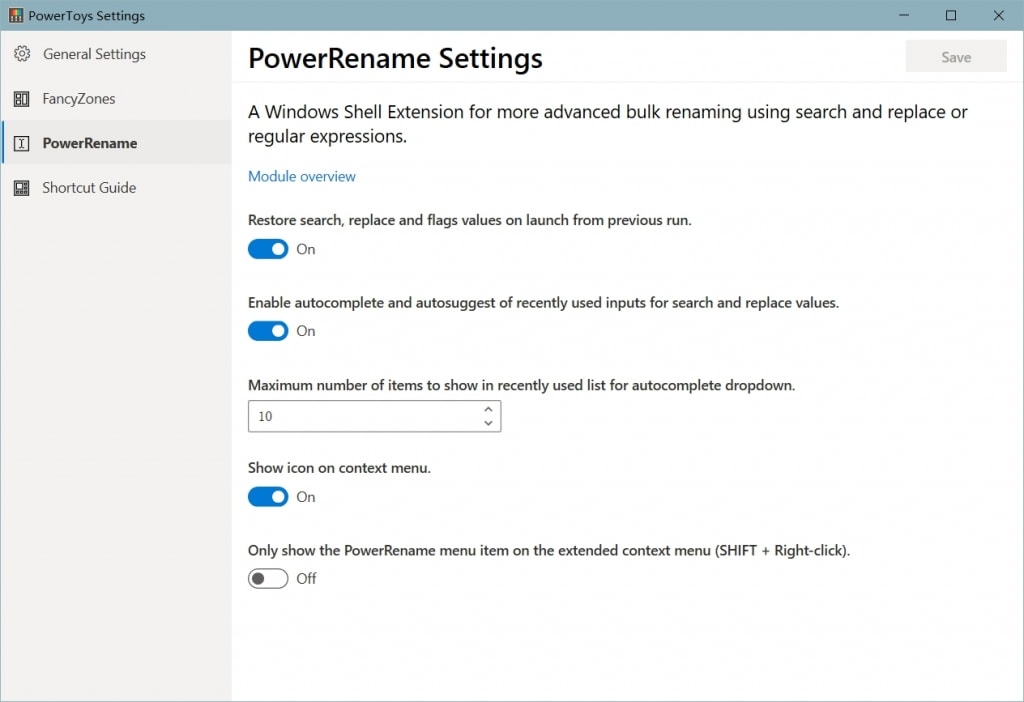Toggle restore search and replace values switch
Viewport: 1024px width, 702px height.
point(268,249)
